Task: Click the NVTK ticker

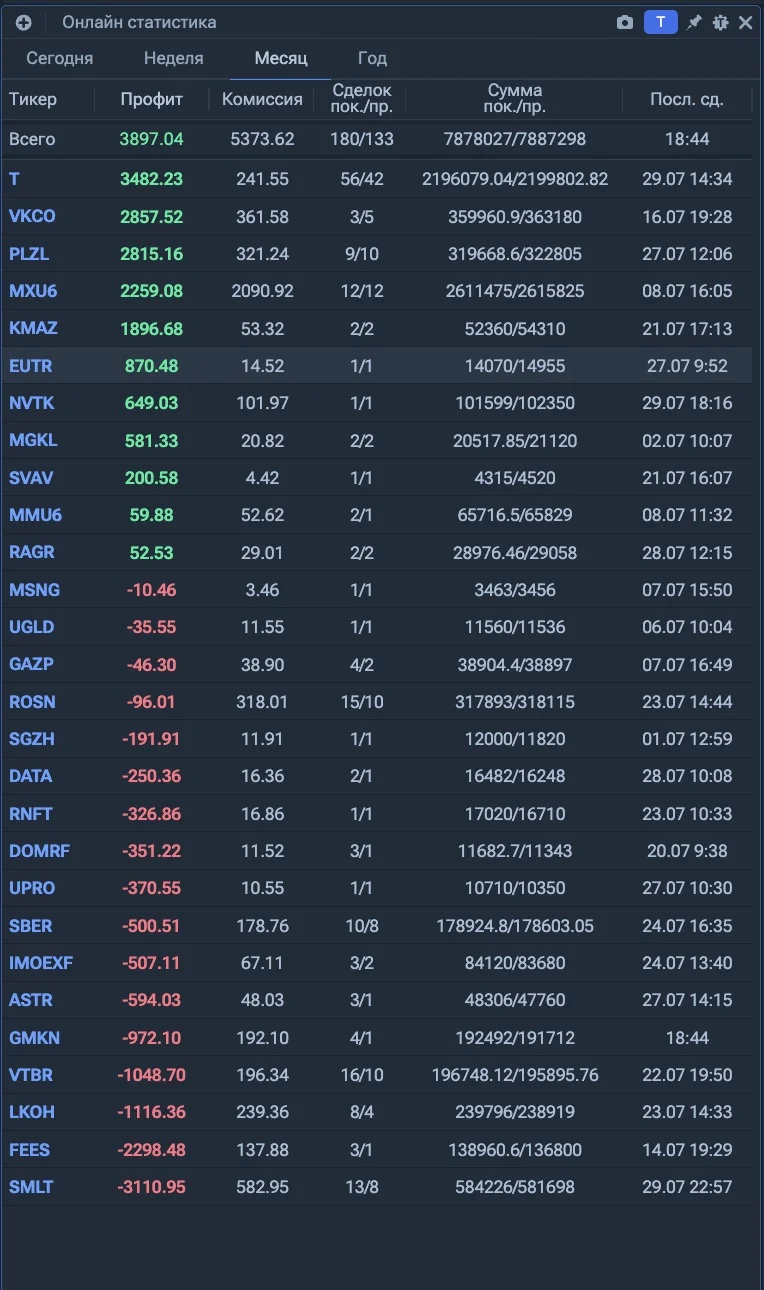Action: pos(31,403)
